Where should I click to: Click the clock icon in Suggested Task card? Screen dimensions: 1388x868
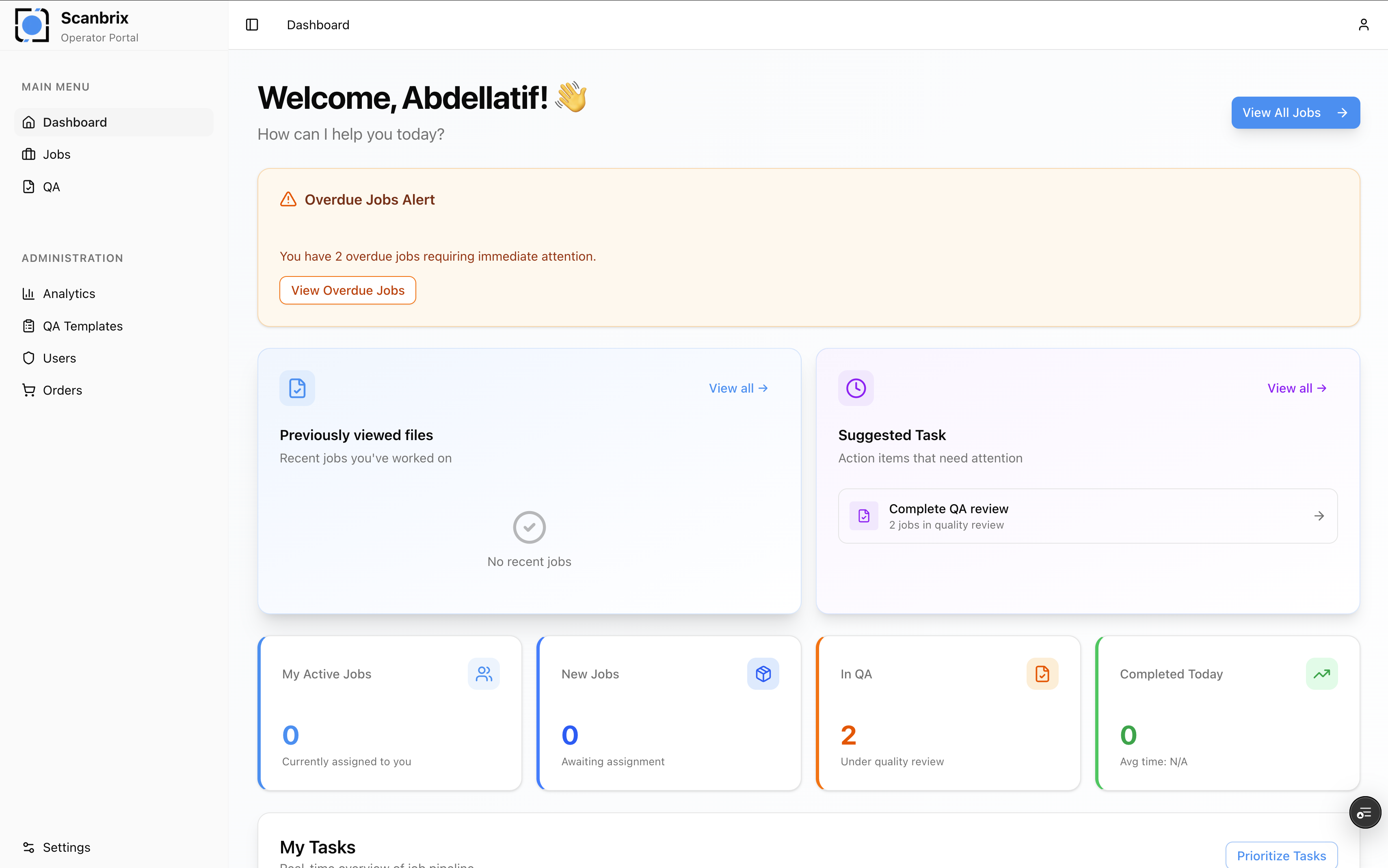pos(855,388)
